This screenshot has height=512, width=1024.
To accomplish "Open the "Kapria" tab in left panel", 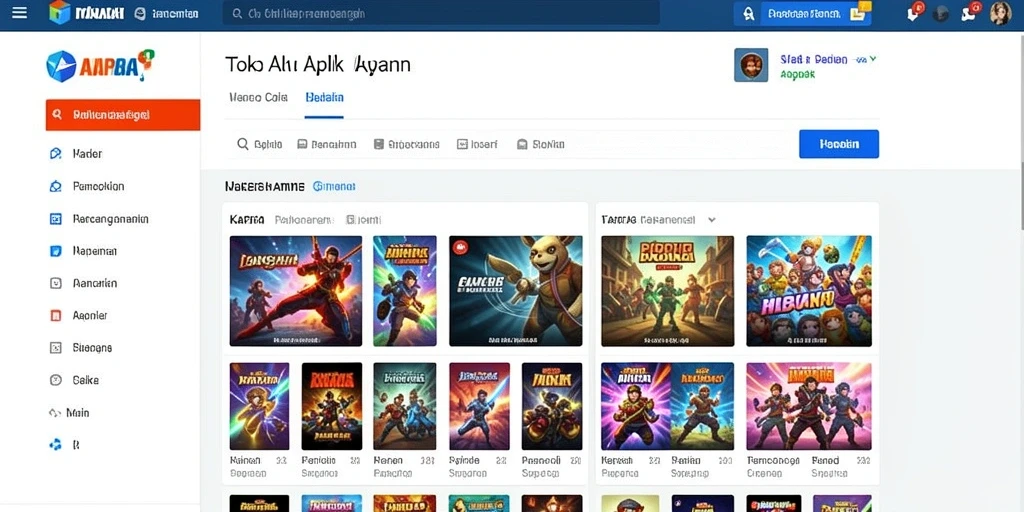I will click(x=247, y=220).
